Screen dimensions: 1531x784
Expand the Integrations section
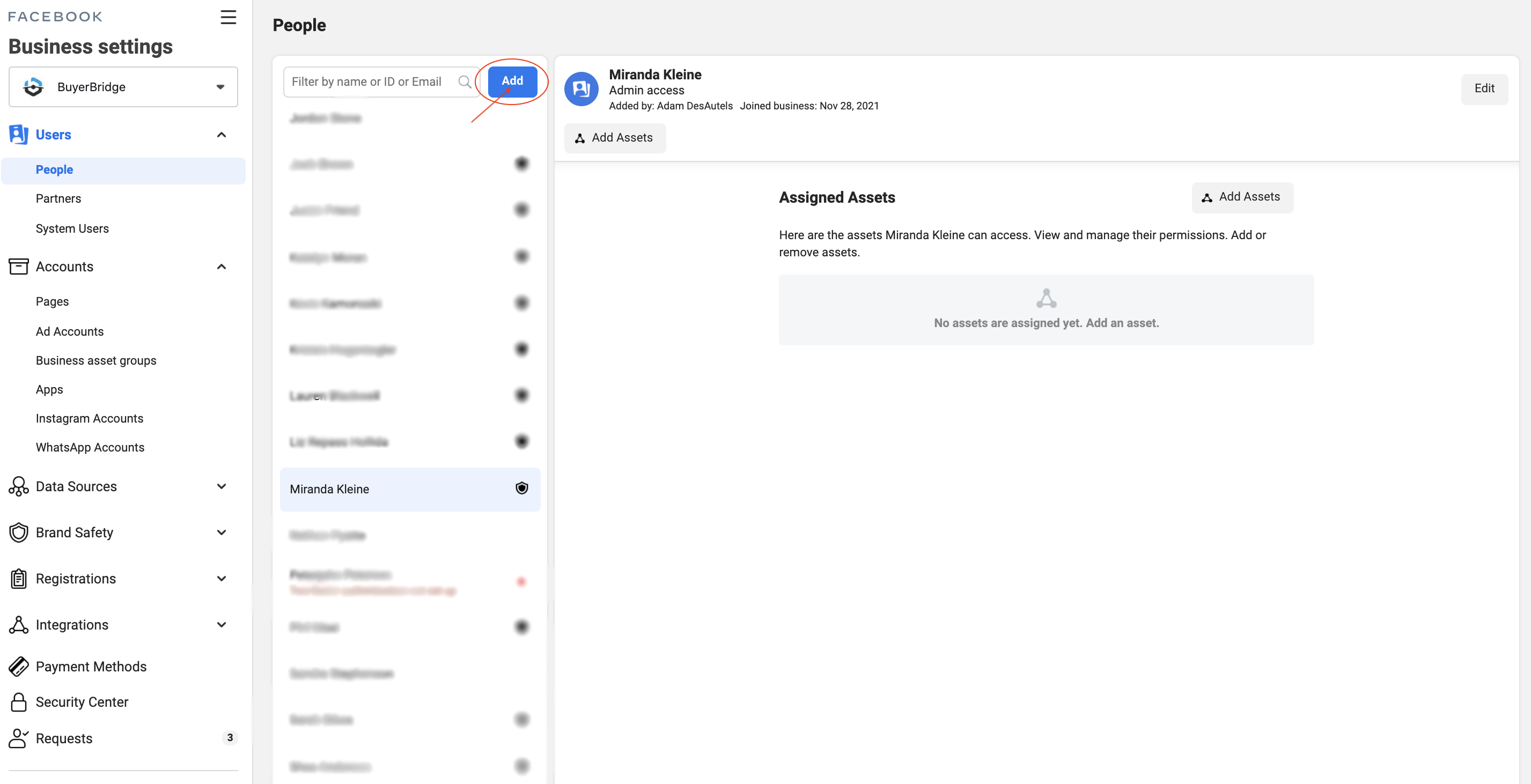pyautogui.click(x=222, y=625)
